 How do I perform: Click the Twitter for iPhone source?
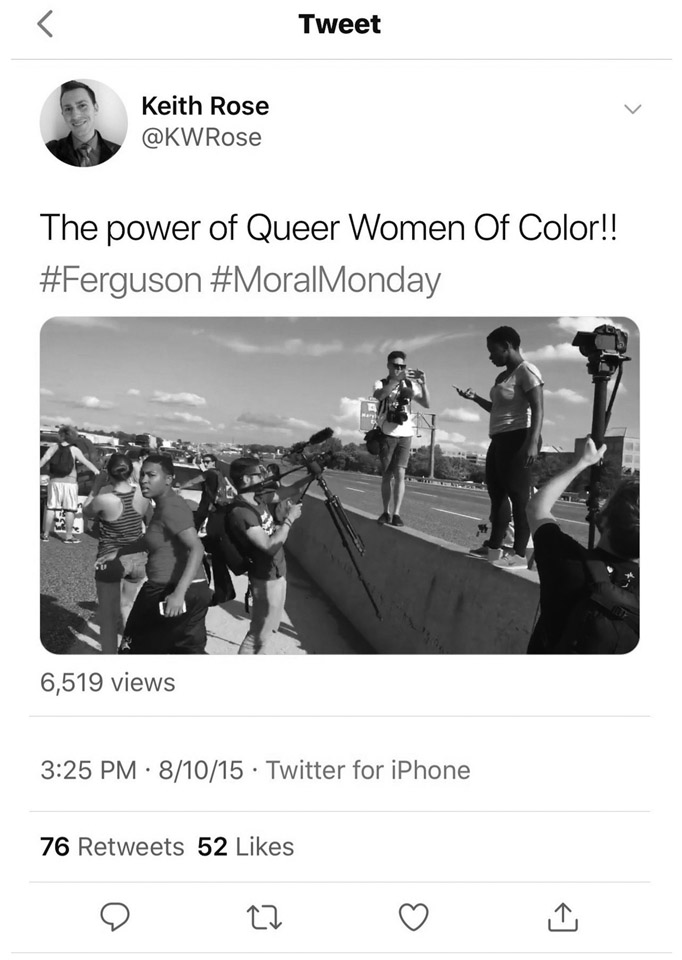[368, 770]
